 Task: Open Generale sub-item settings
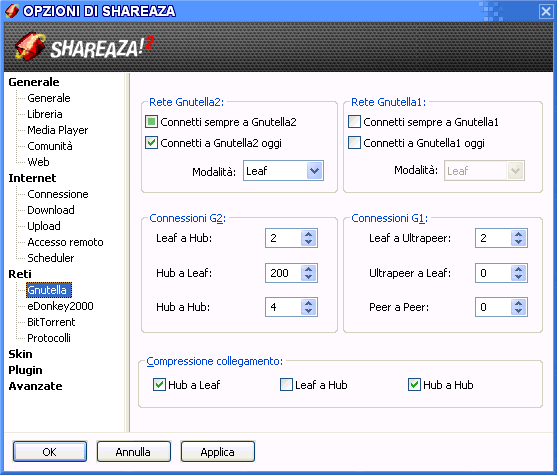point(49,98)
